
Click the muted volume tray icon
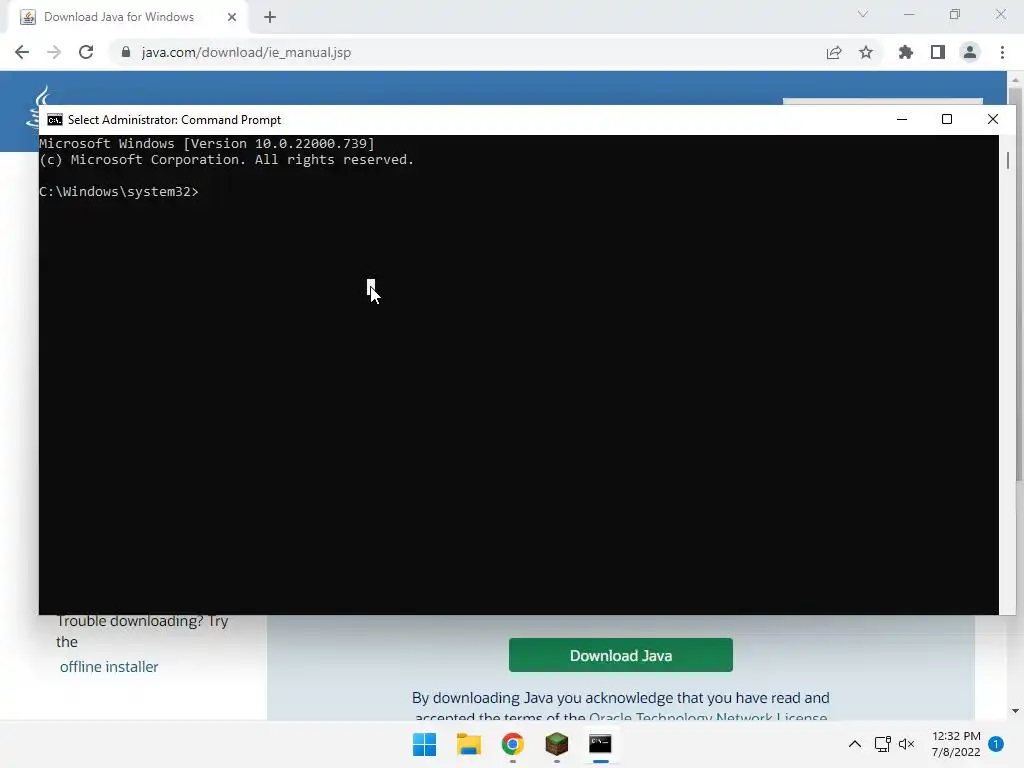(906, 744)
